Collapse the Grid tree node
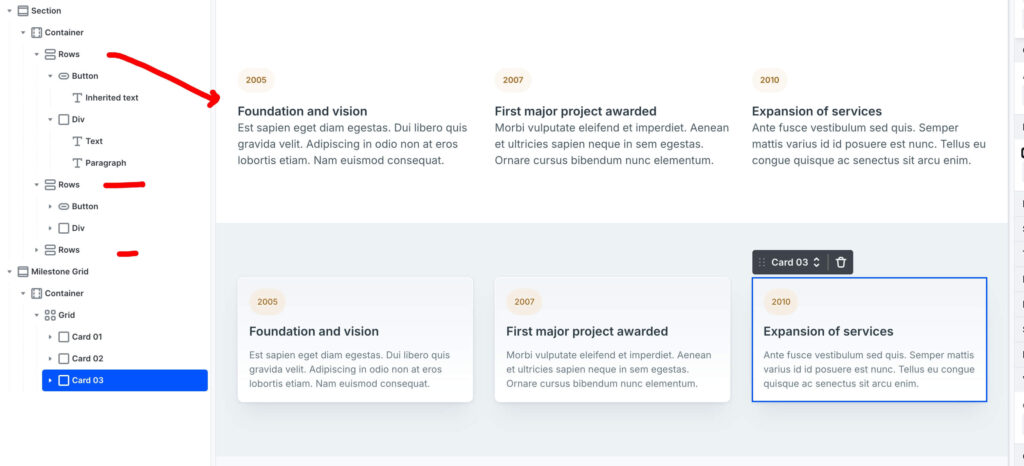Image resolution: width=1024 pixels, height=466 pixels. pyautogui.click(x=37, y=315)
